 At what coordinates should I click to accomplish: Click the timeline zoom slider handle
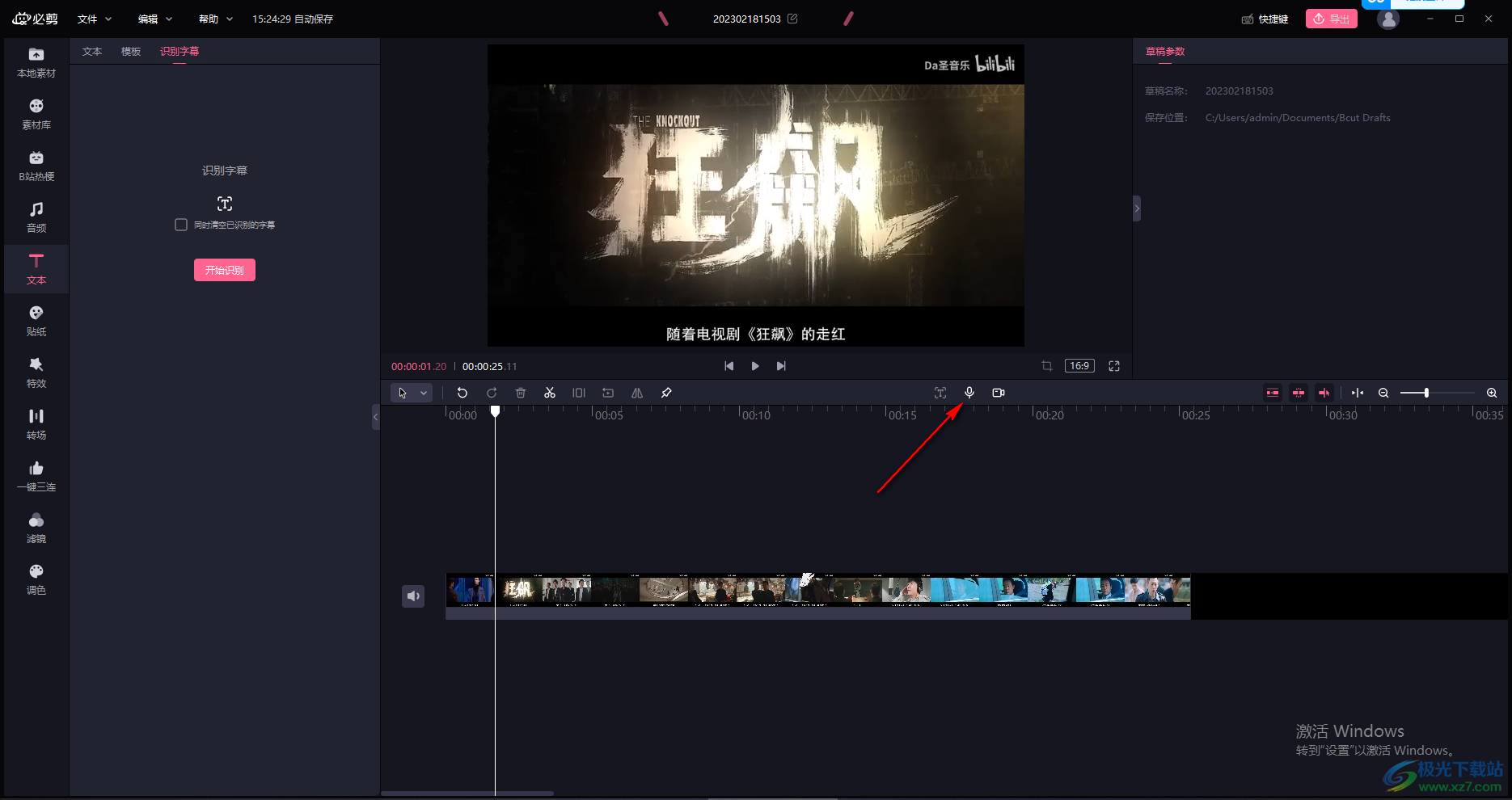point(1426,393)
